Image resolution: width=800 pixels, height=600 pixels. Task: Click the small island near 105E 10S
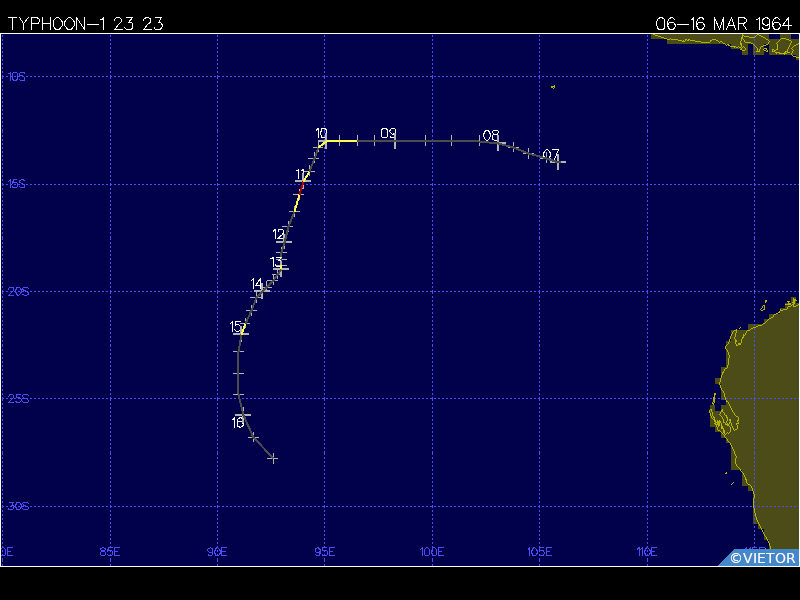tap(553, 87)
